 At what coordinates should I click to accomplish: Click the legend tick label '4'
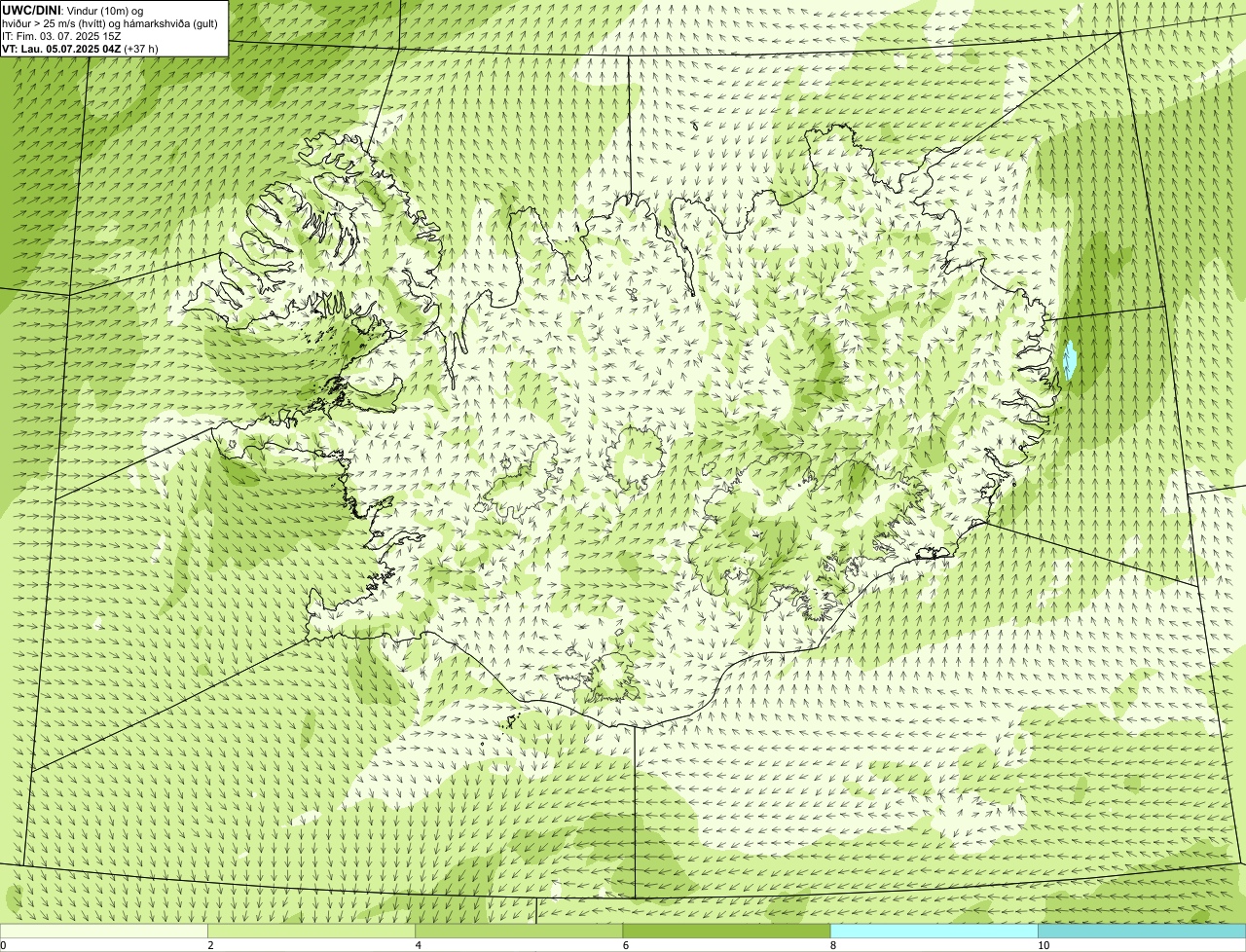418,945
